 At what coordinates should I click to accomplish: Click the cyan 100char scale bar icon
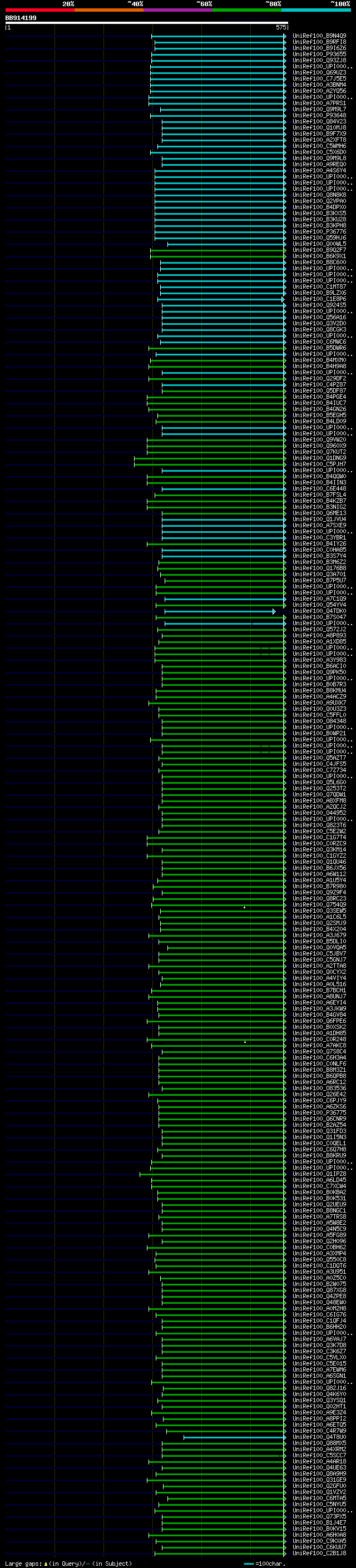click(248, 1563)
